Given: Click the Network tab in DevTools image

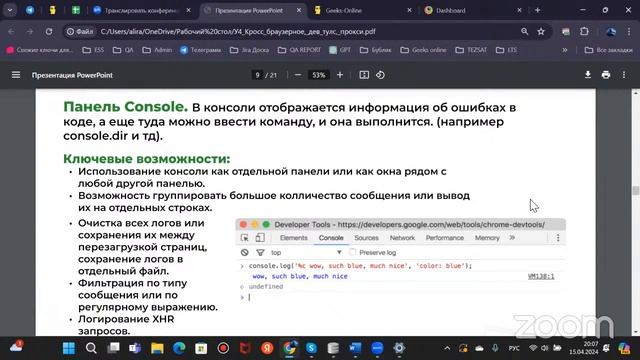Looking at the screenshot, I should point(402,238).
